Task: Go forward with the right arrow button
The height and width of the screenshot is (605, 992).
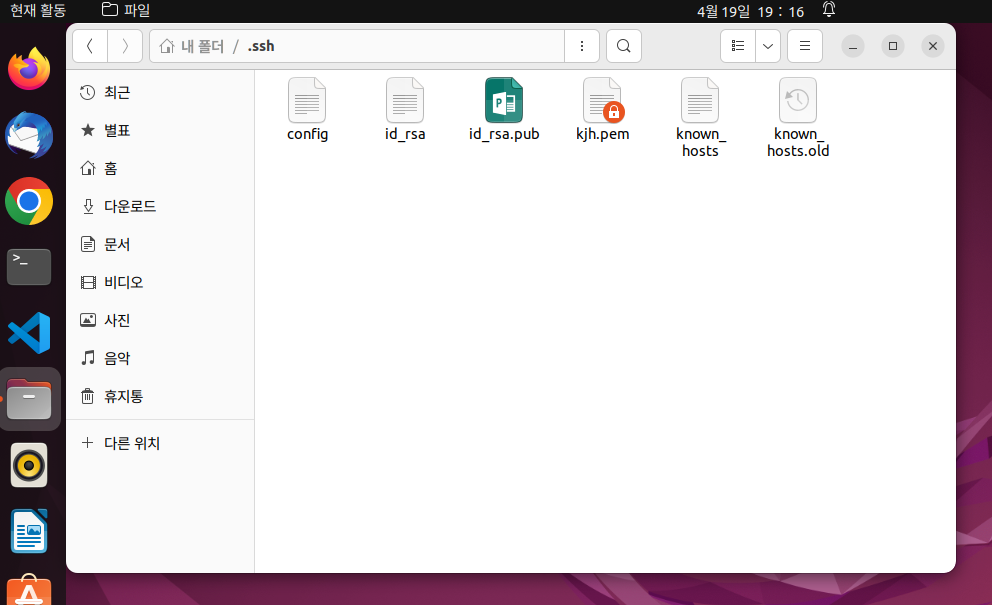Action: [x=125, y=46]
